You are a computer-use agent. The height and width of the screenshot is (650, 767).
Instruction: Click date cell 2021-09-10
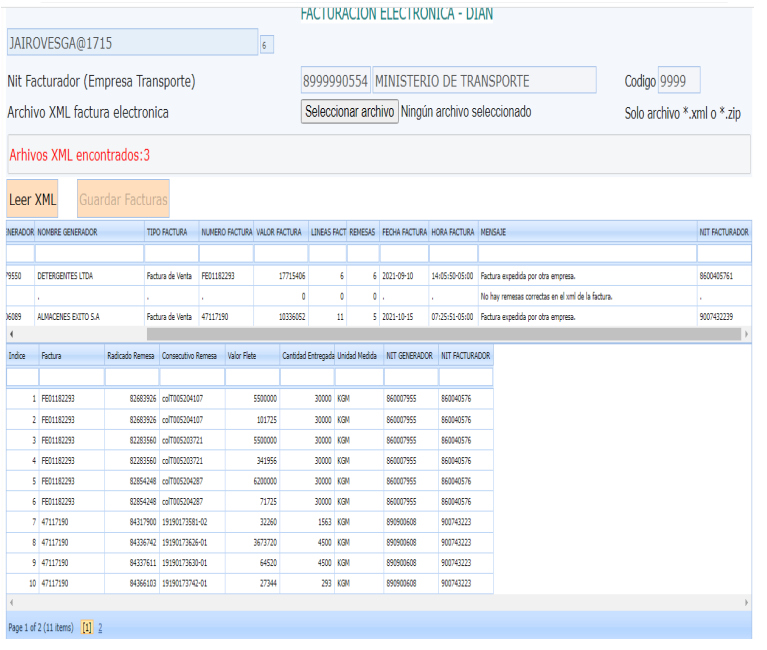pos(405,276)
